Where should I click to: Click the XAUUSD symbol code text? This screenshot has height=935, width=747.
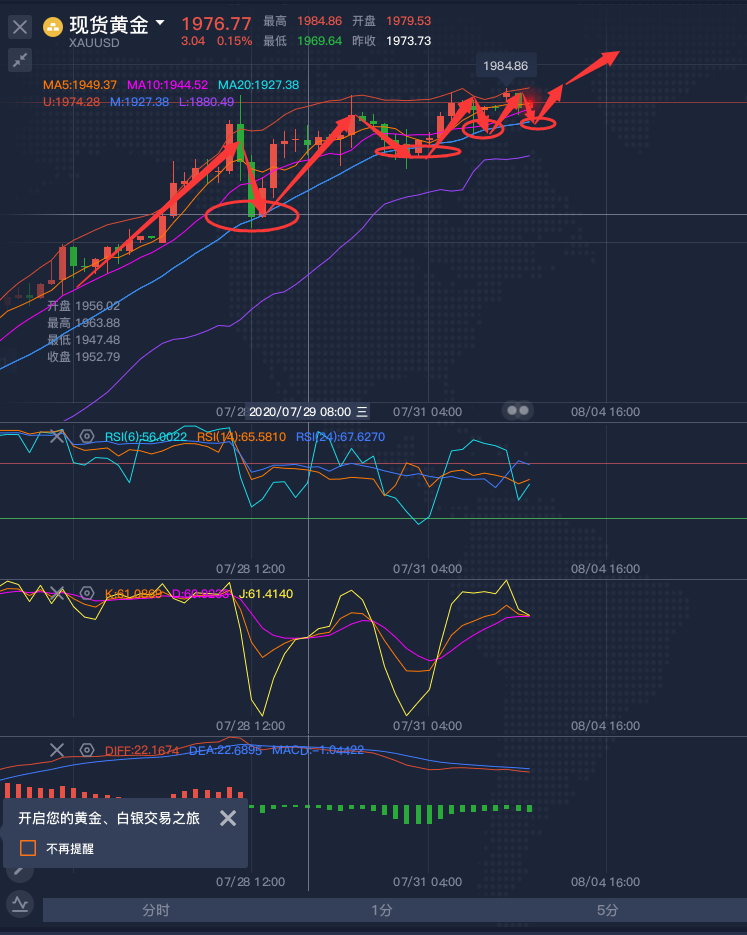(95, 43)
